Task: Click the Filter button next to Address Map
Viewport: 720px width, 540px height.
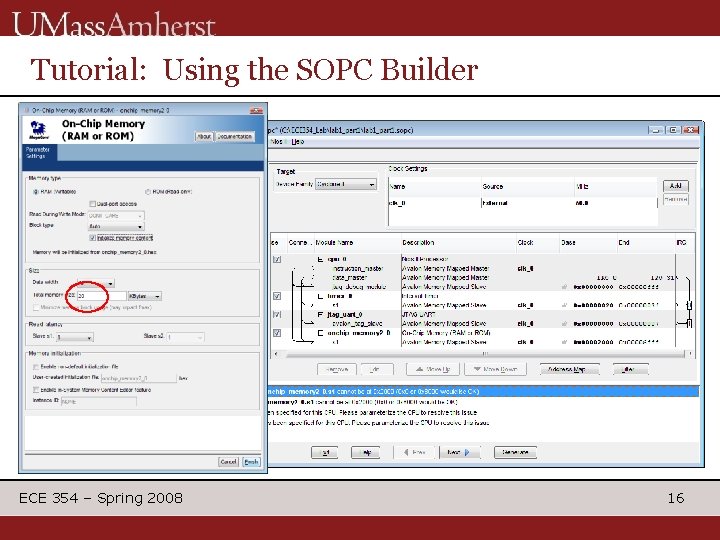Action: pyautogui.click(x=630, y=369)
